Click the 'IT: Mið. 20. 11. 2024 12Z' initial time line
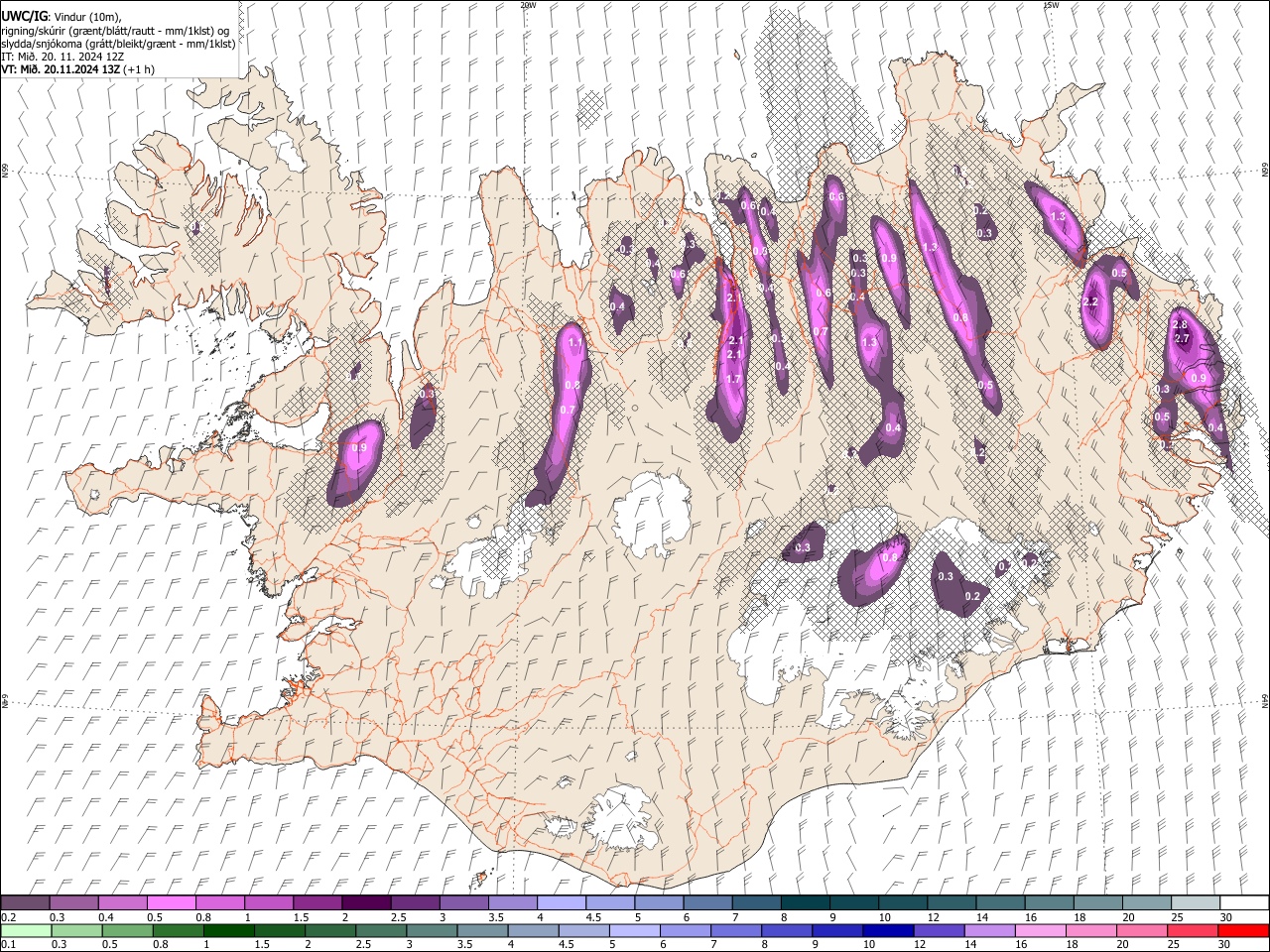The image size is (1270, 952). [63, 57]
